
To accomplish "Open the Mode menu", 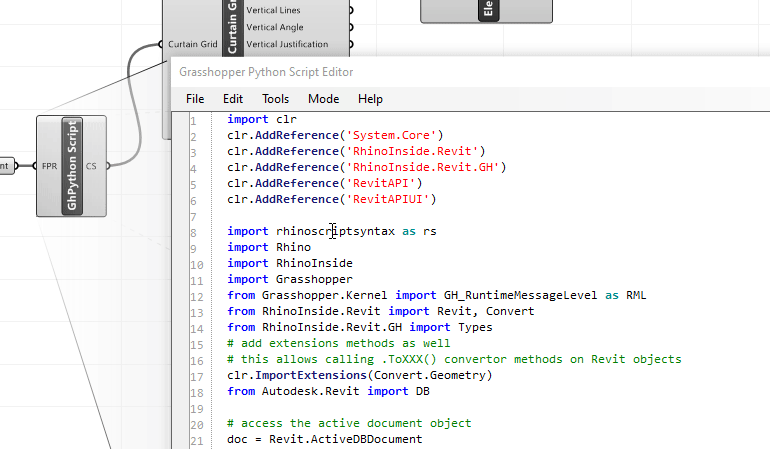I will pos(323,99).
